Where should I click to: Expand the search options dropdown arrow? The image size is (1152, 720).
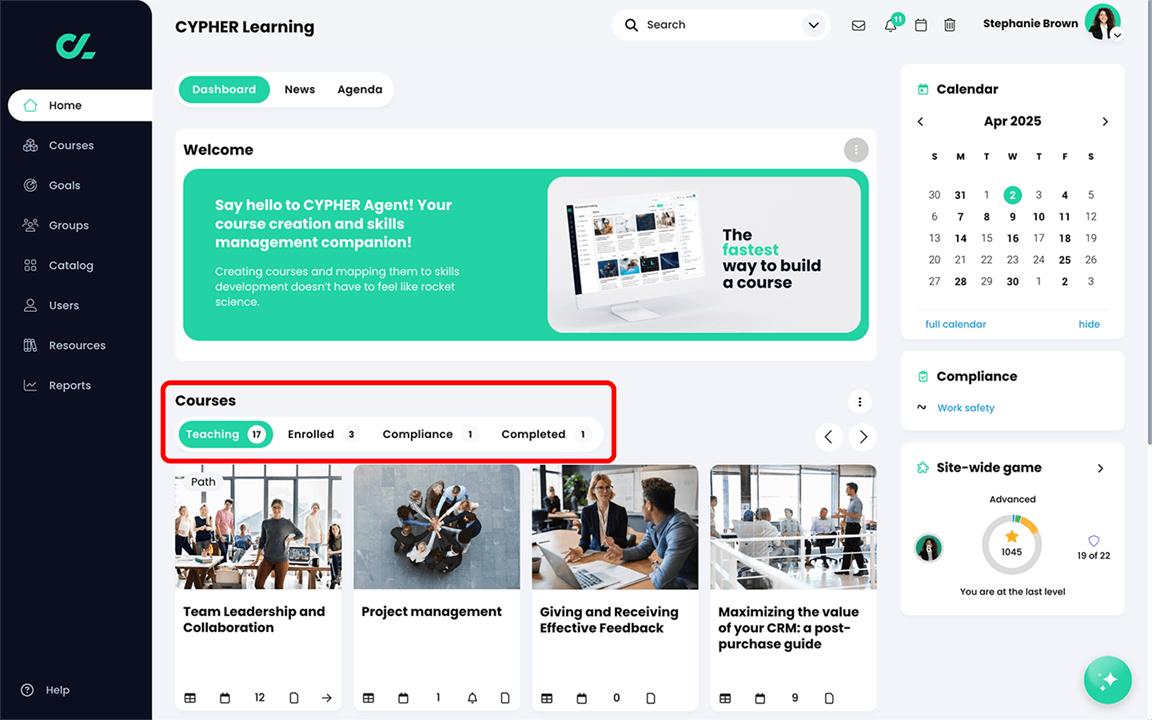813,25
